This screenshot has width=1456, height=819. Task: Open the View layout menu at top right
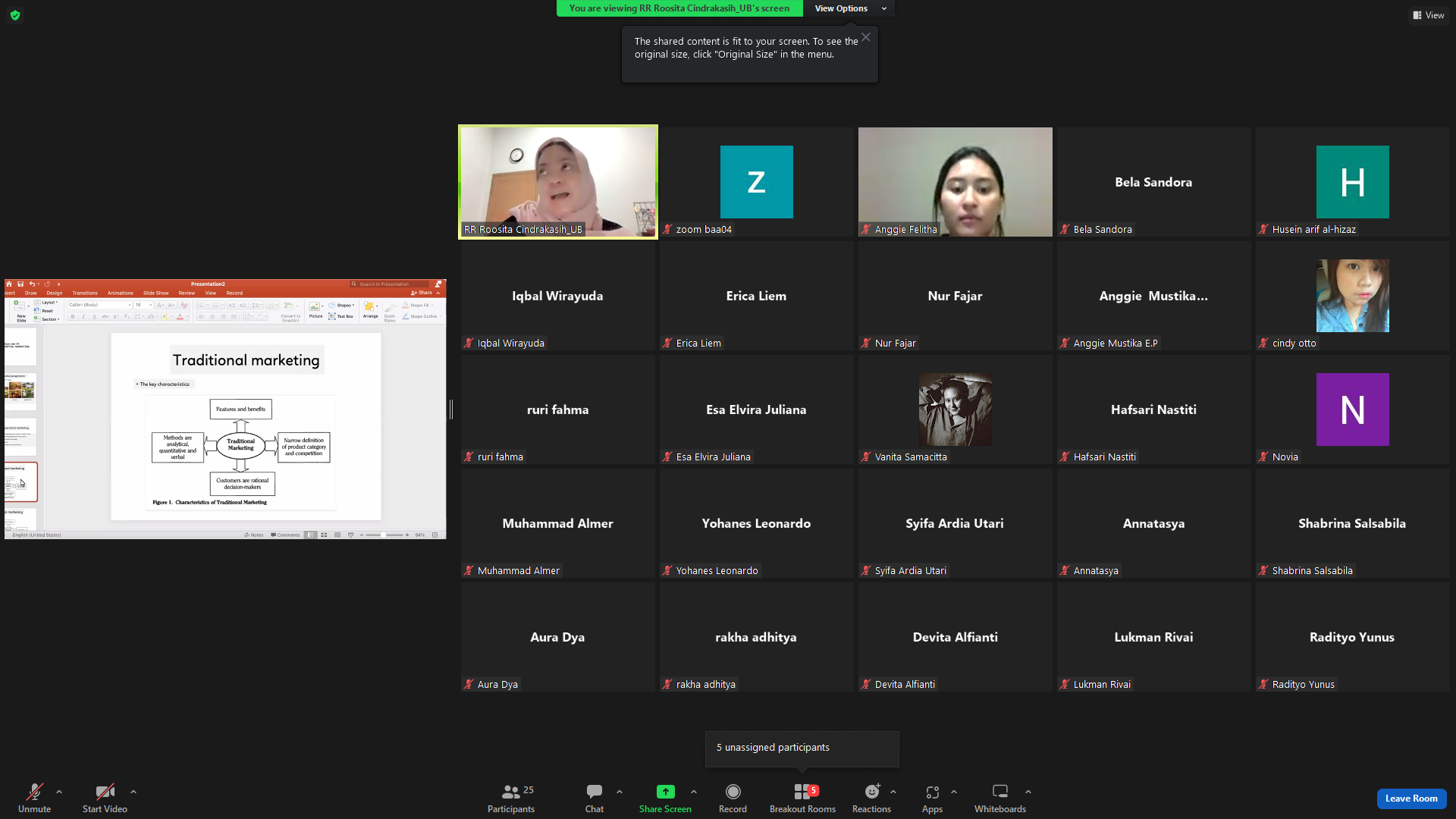1428,15
